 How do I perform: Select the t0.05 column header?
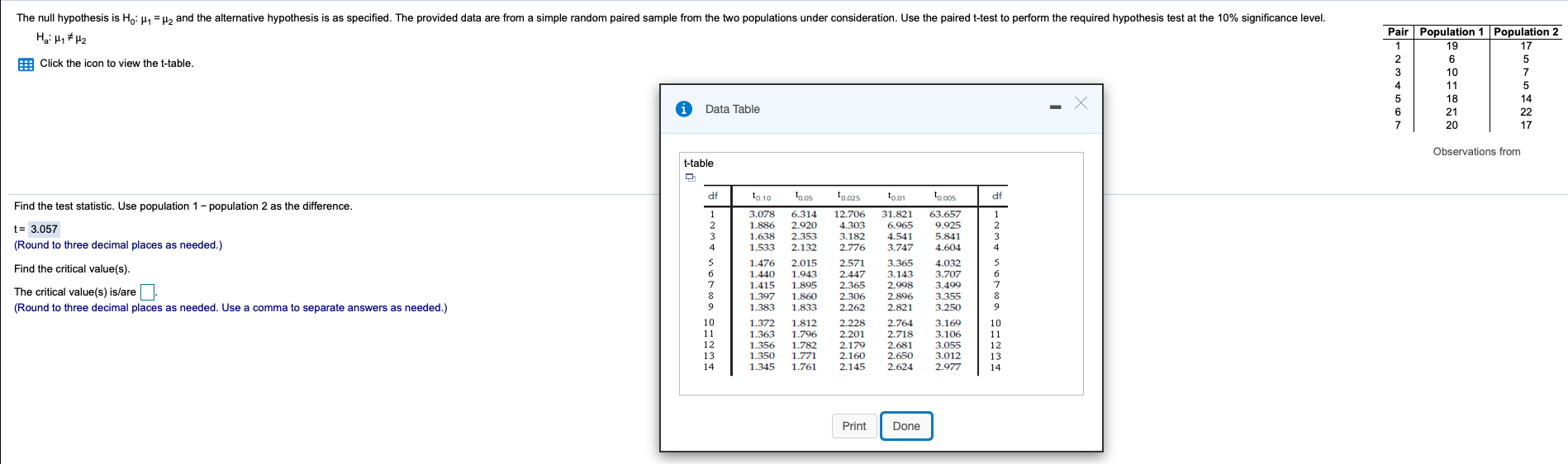coord(804,196)
